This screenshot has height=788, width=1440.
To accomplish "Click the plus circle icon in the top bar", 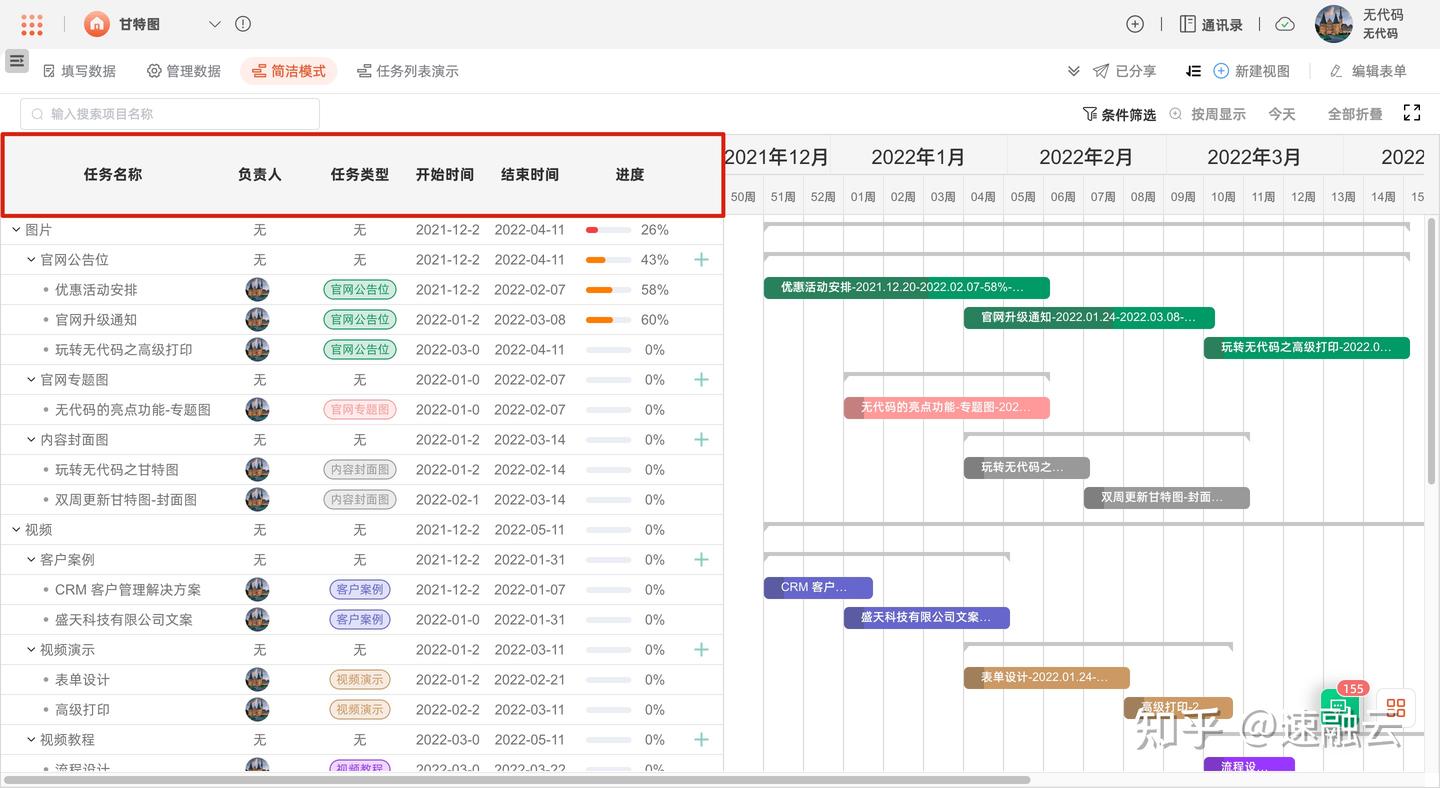I will click(x=1135, y=24).
